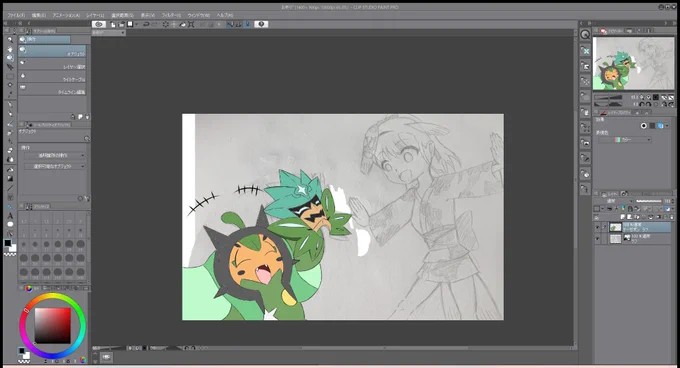Adjust the layer opacity slider
This screenshot has width=680, height=368.
[649, 201]
